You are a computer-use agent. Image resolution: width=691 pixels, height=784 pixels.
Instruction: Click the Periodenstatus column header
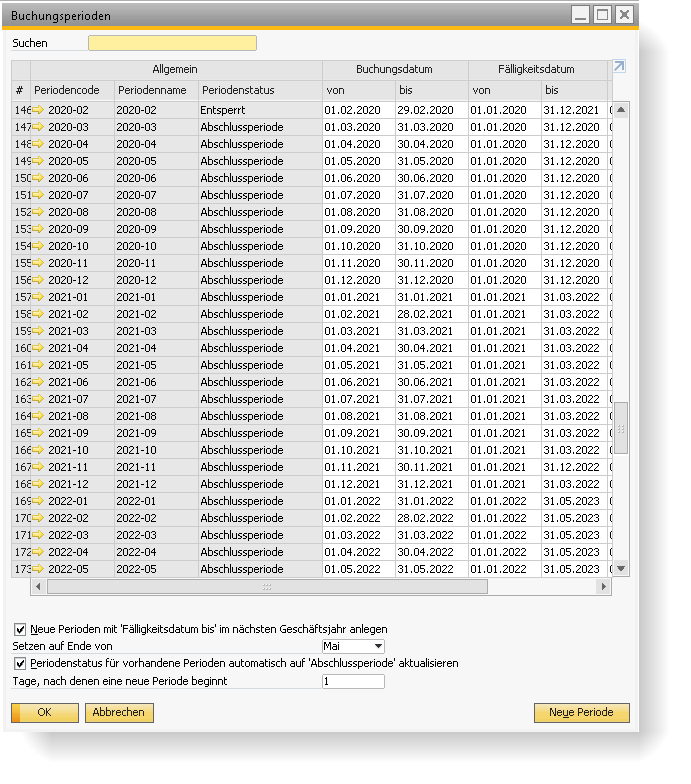click(x=259, y=90)
